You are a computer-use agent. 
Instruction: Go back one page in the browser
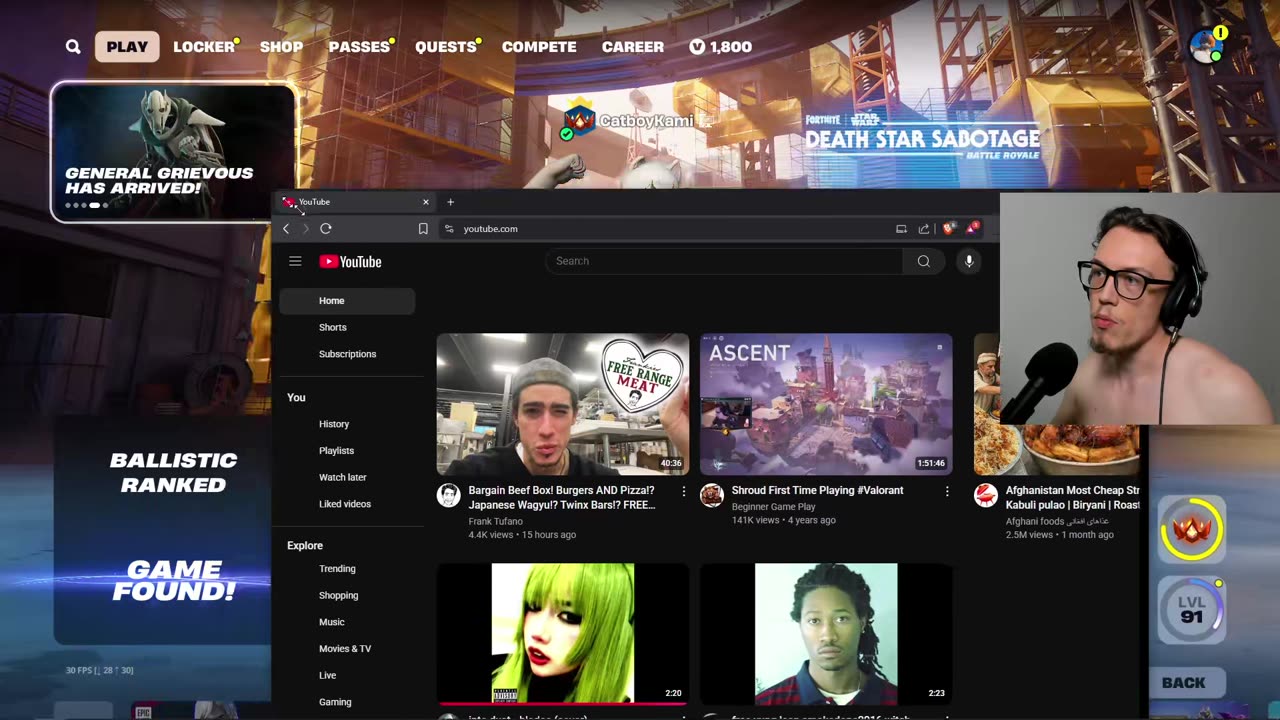point(286,229)
